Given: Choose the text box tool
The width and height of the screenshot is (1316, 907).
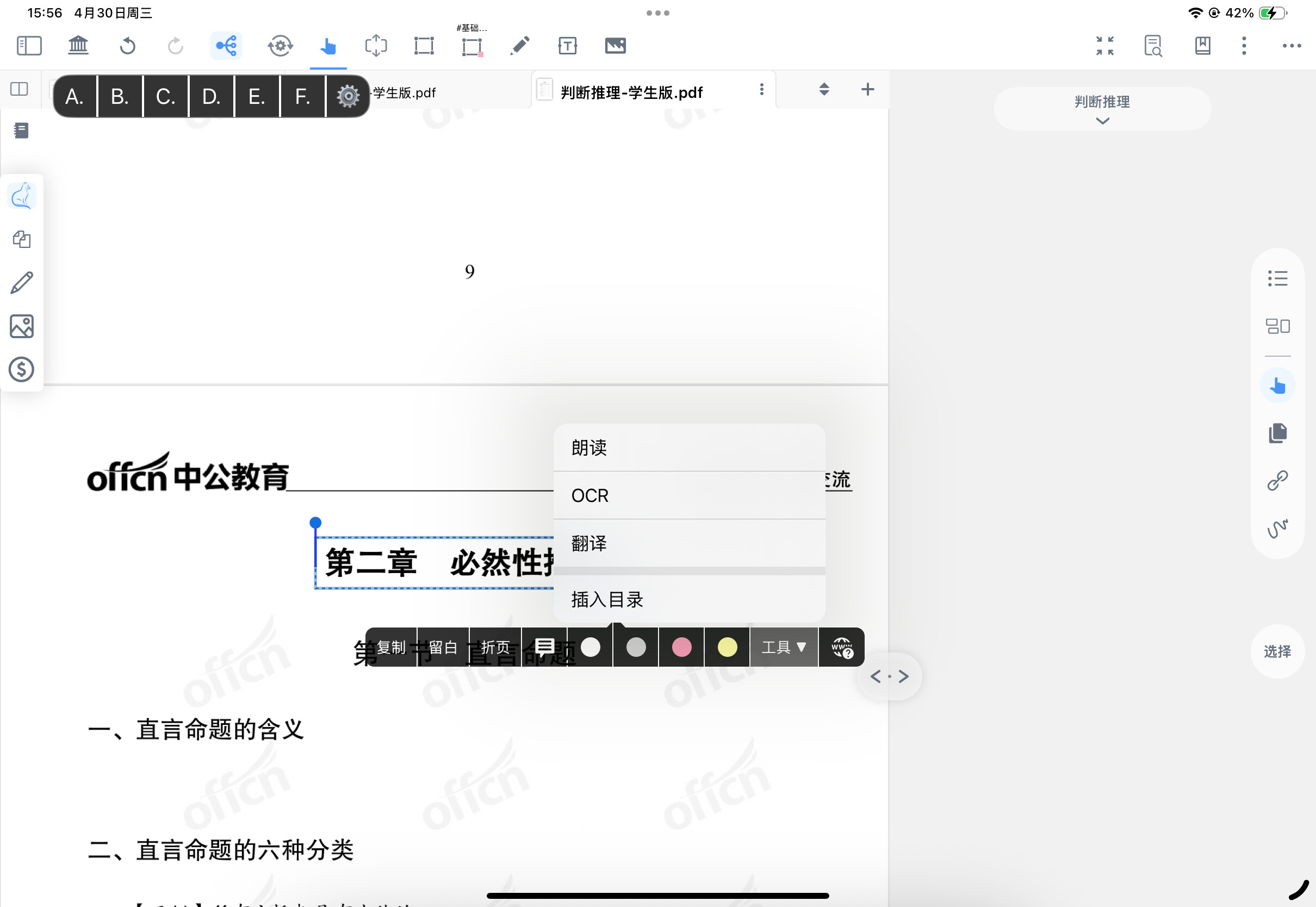Looking at the screenshot, I should point(567,46).
